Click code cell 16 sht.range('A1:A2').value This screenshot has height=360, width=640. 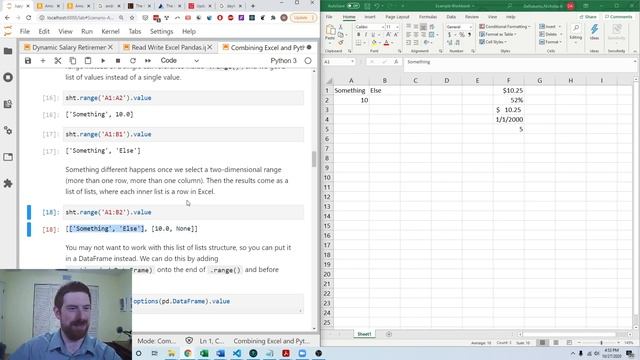[183, 98]
